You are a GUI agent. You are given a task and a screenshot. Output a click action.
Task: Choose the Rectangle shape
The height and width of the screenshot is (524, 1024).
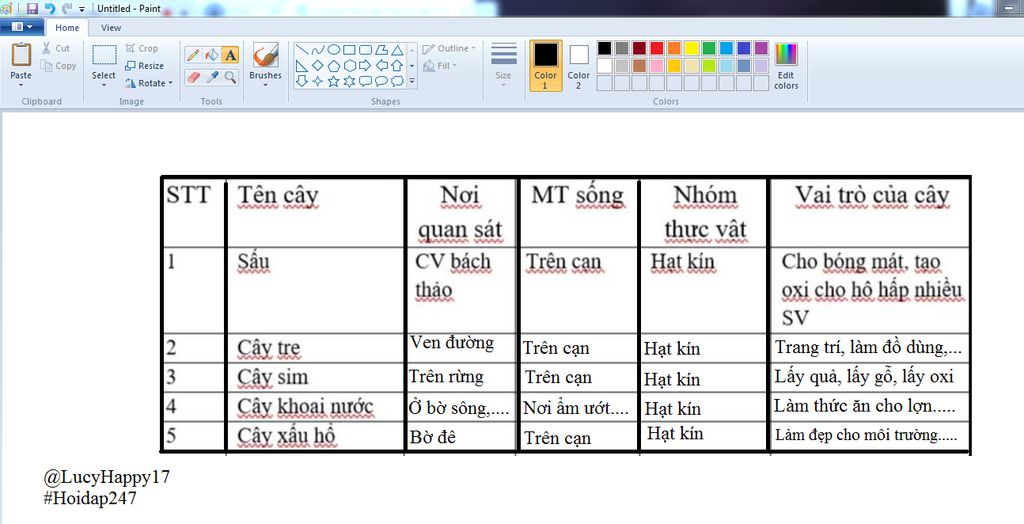click(349, 50)
